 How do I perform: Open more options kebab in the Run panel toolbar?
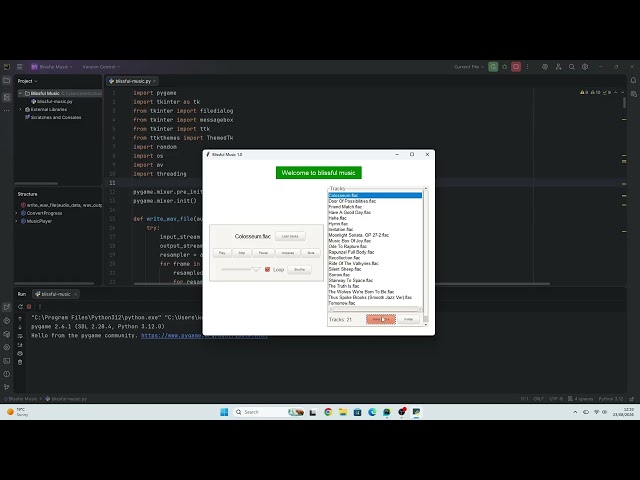(x=40, y=307)
